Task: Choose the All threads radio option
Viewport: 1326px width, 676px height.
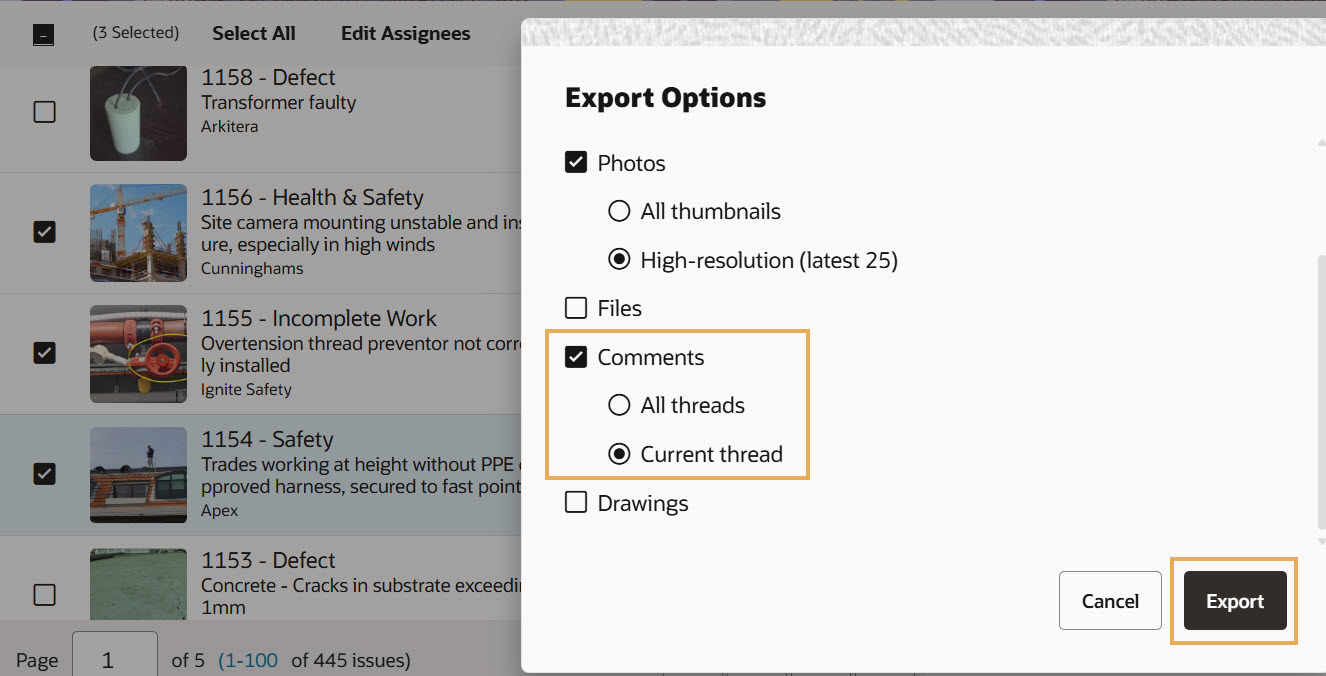Action: coord(620,405)
